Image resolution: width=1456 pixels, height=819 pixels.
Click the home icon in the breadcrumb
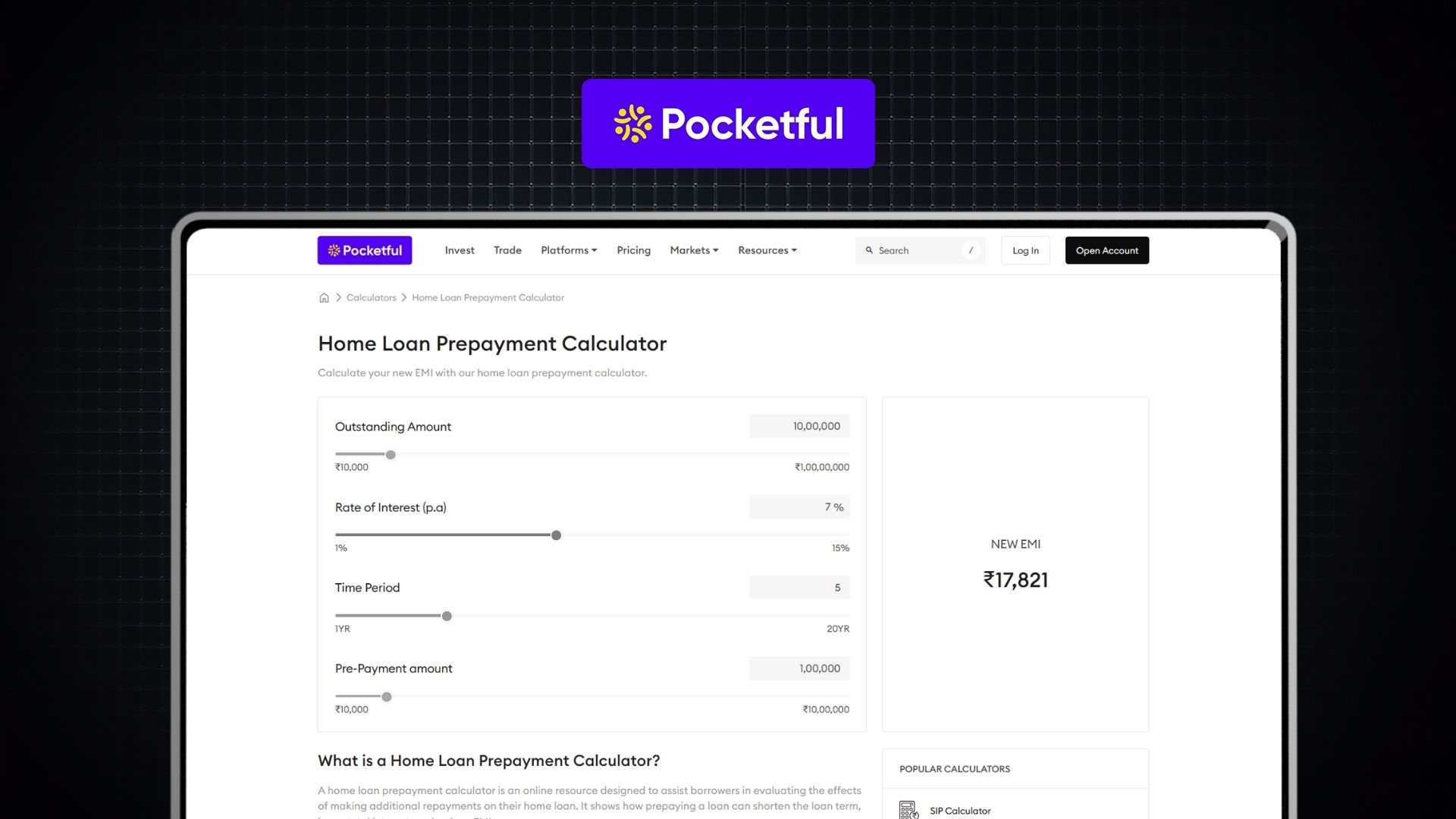(x=324, y=297)
